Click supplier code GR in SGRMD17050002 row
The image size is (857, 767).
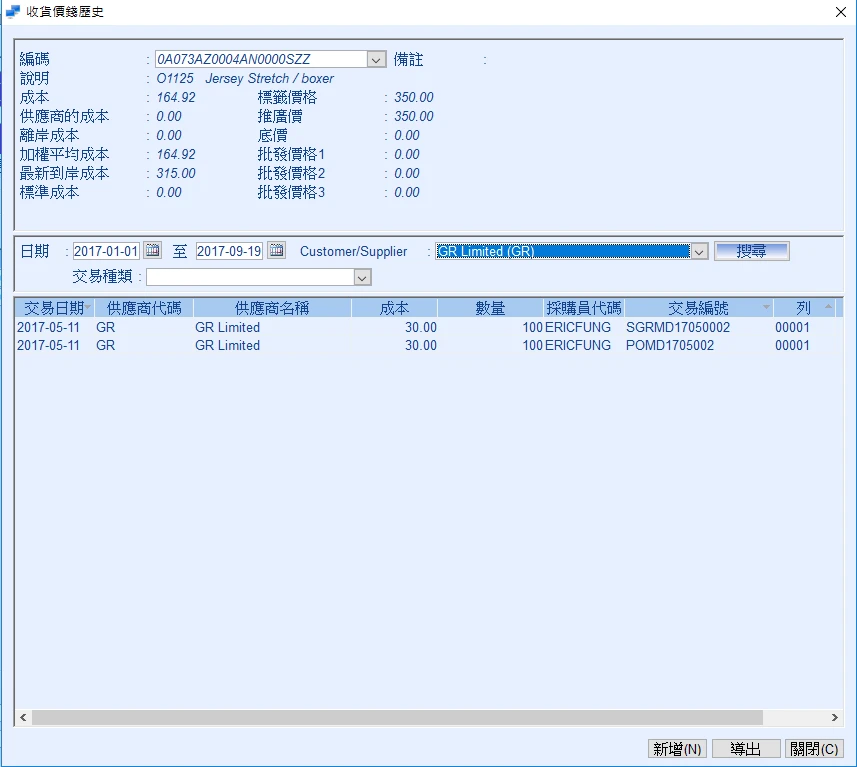(105, 327)
